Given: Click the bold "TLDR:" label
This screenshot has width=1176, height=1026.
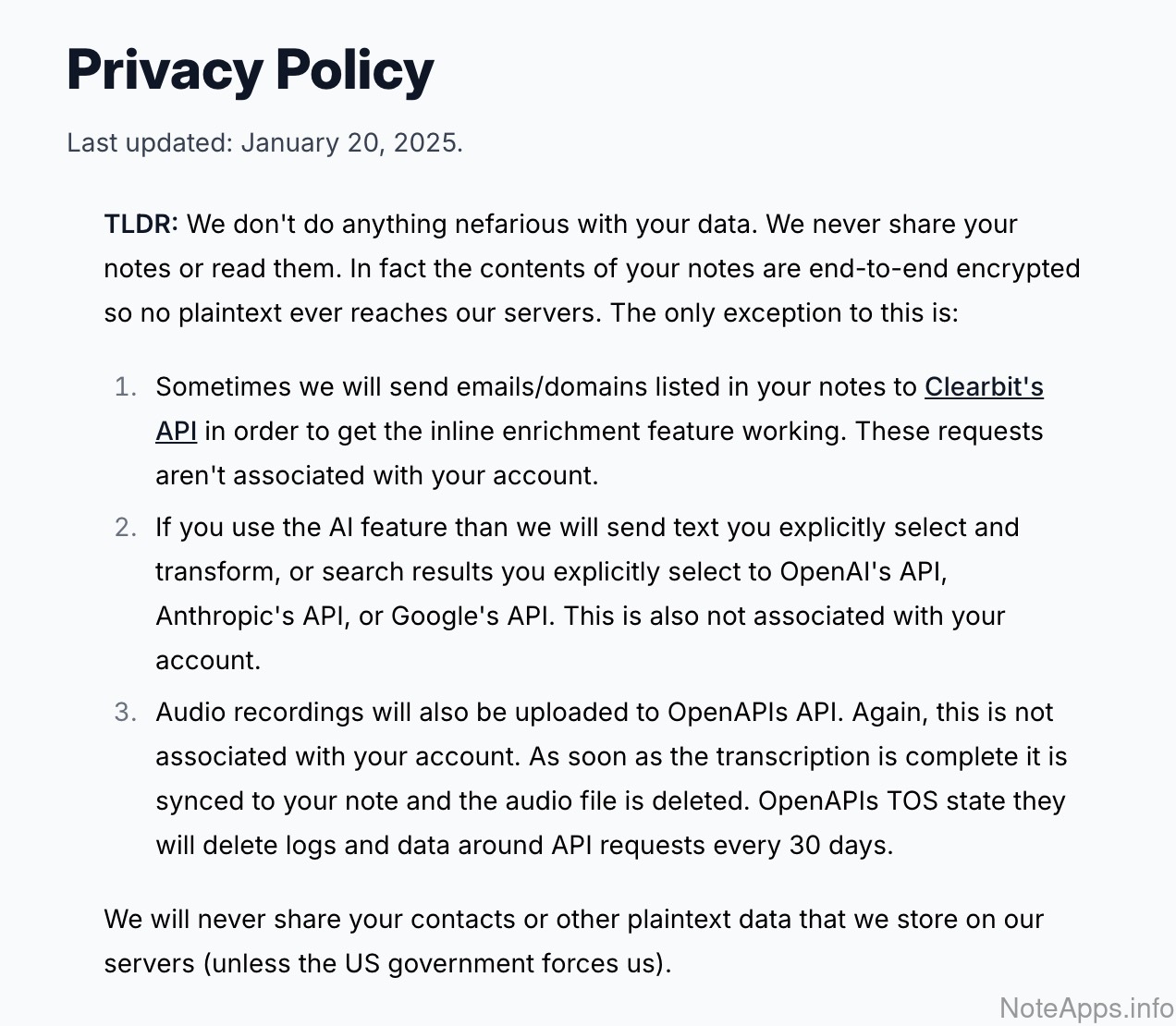Looking at the screenshot, I should tap(141, 224).
